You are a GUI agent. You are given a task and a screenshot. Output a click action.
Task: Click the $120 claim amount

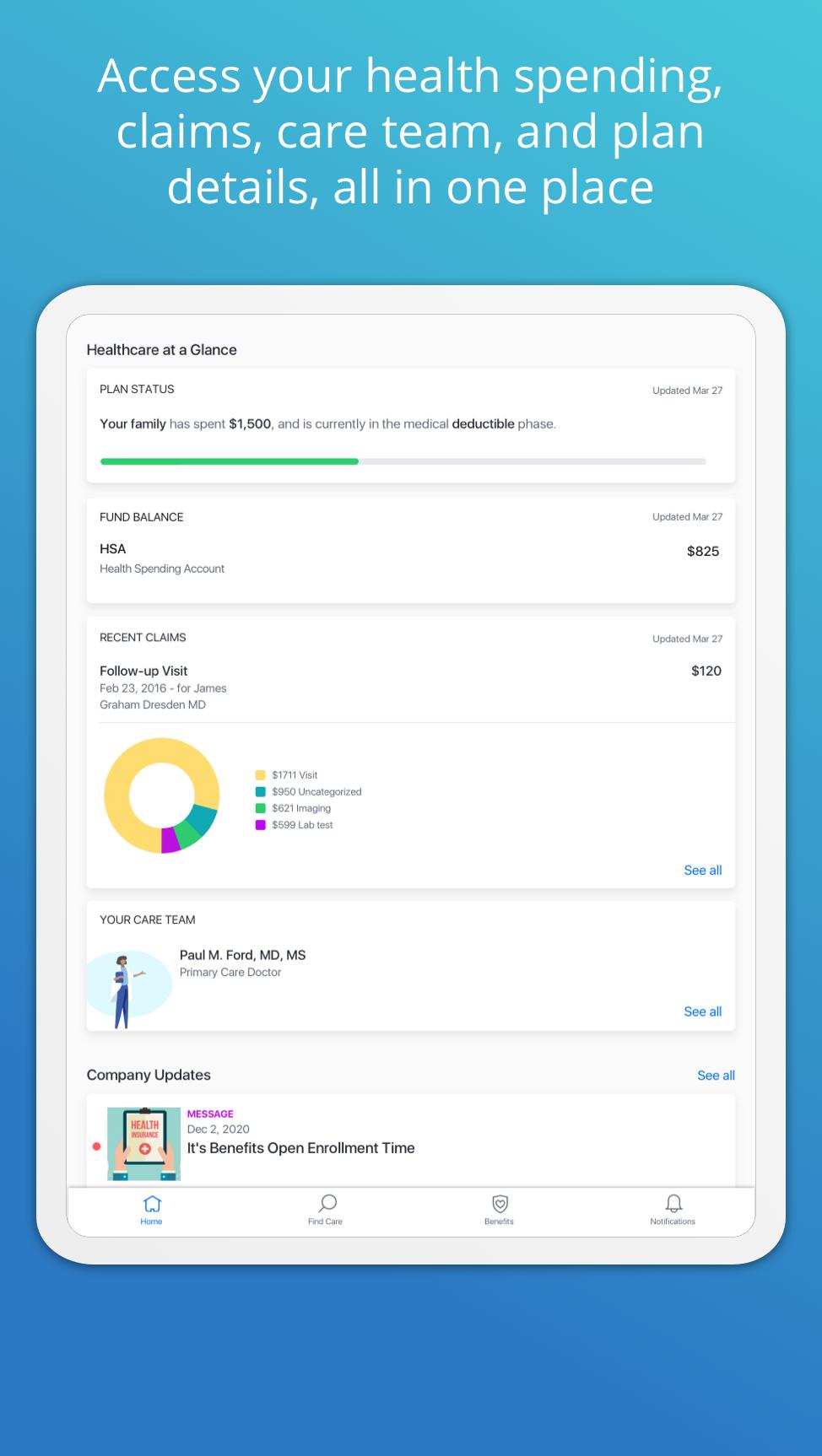tap(706, 671)
